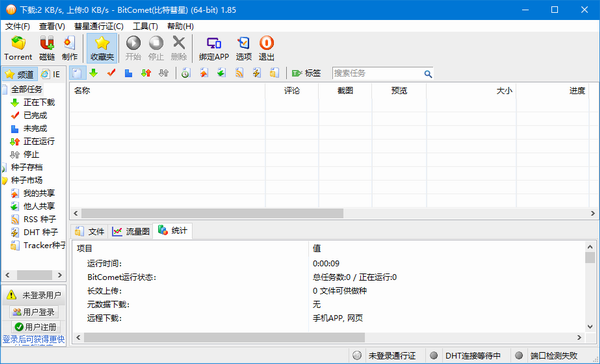Sort by the 名称 column header
This screenshot has height=364, width=600.
click(x=168, y=91)
